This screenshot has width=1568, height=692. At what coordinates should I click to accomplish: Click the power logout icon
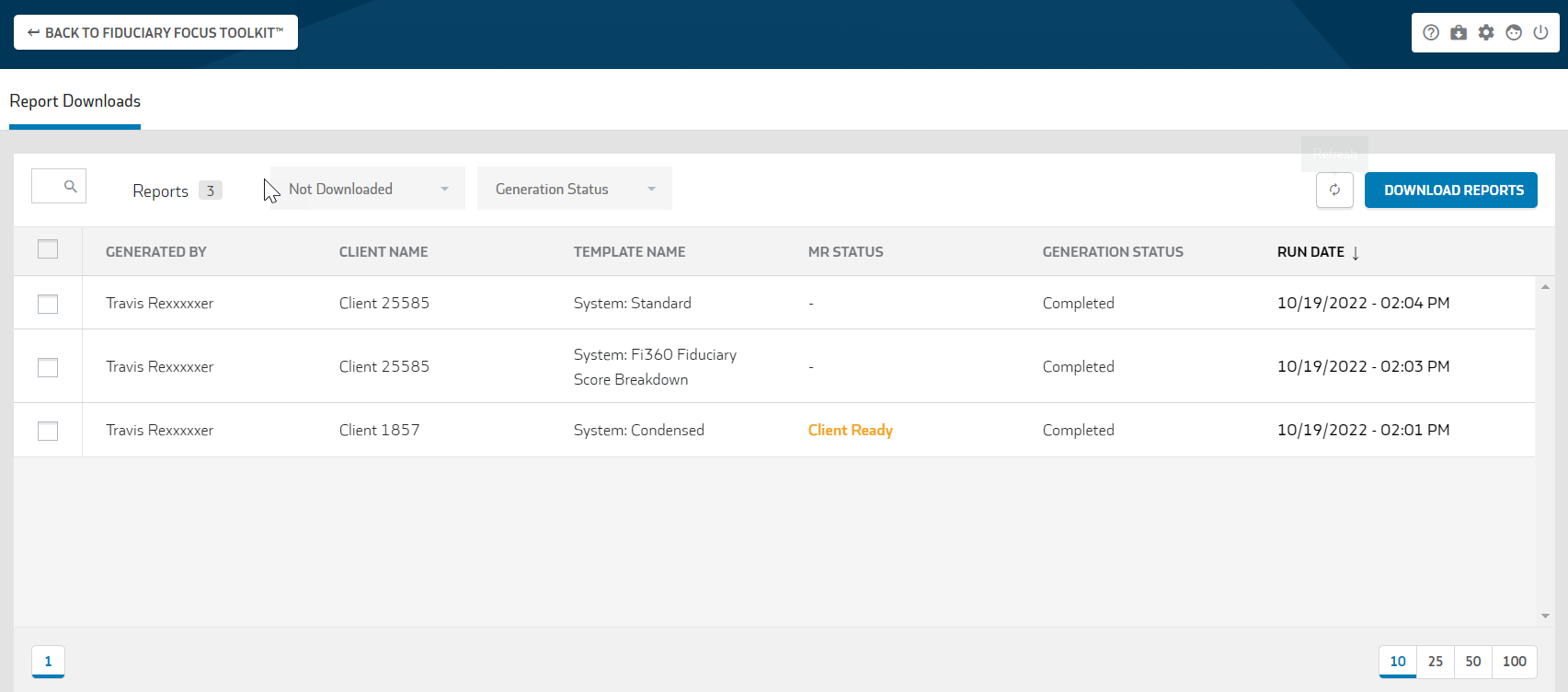coord(1541,33)
